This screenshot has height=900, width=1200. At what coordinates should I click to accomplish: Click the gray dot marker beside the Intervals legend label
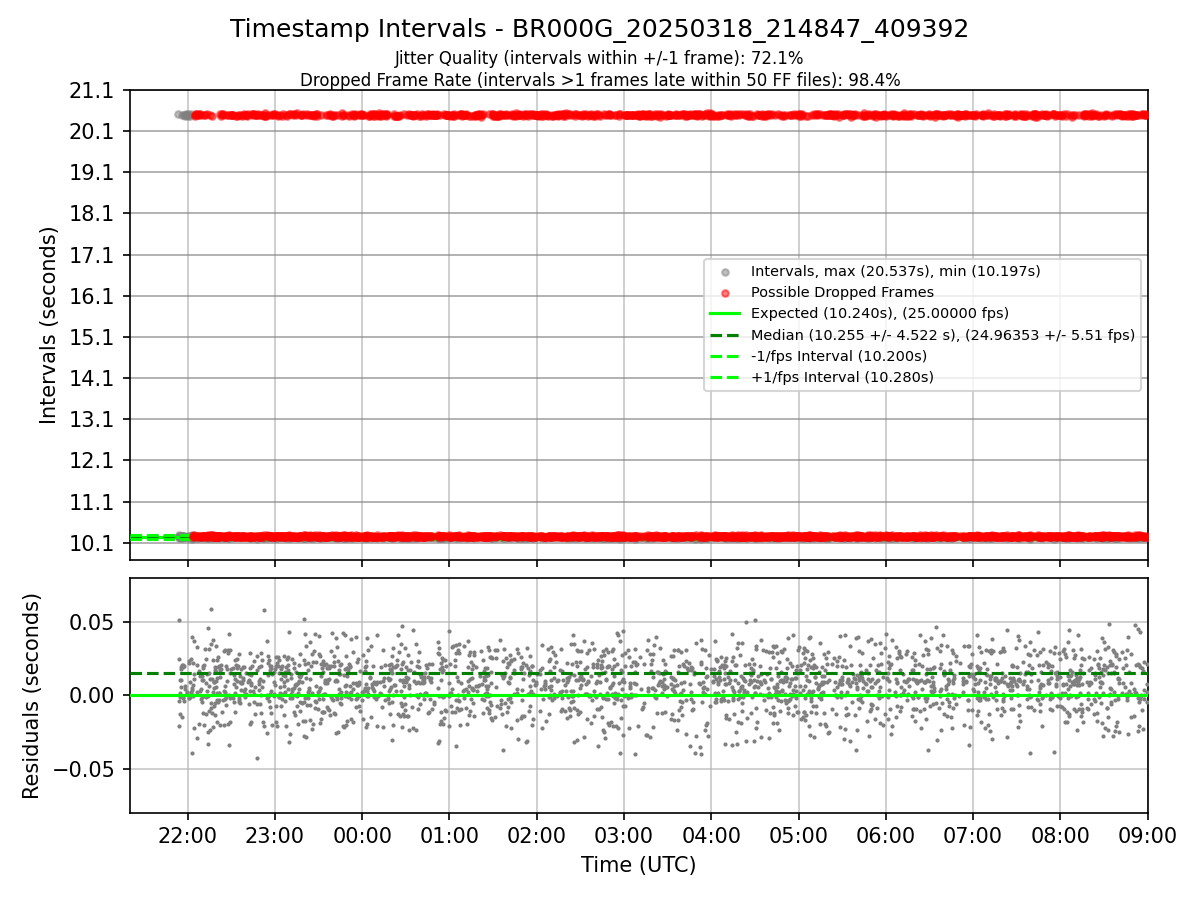pyautogui.click(x=725, y=272)
